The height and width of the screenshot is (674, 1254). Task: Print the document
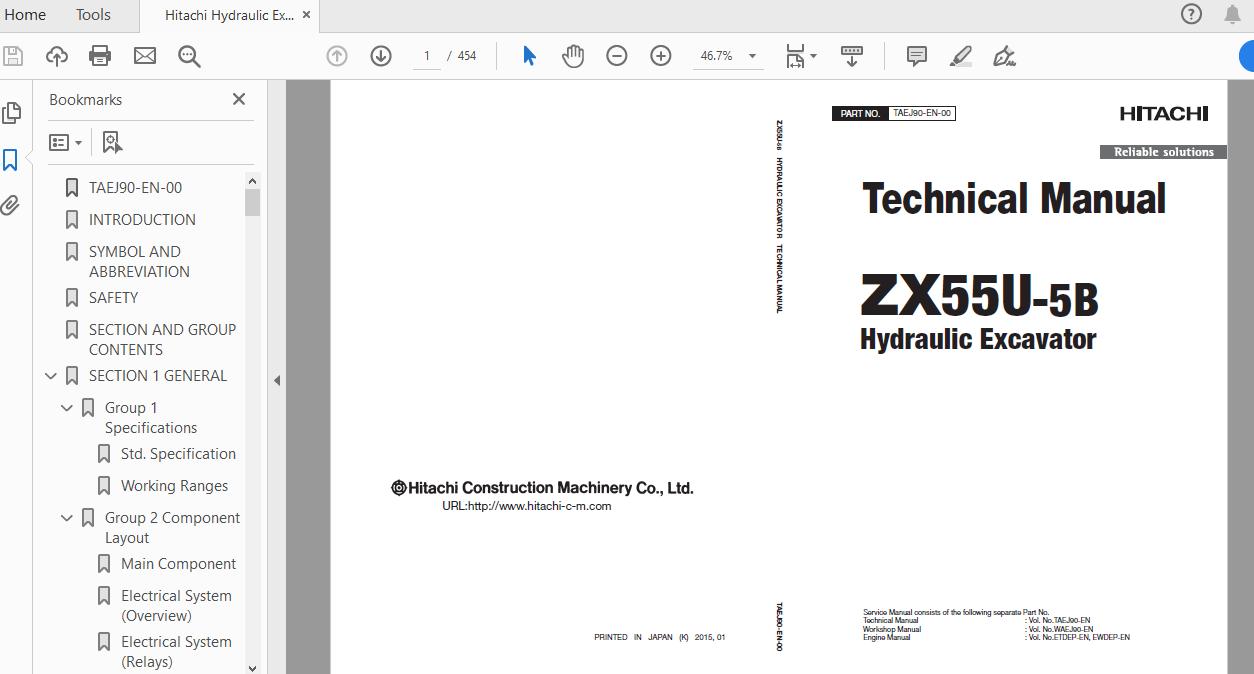click(100, 56)
